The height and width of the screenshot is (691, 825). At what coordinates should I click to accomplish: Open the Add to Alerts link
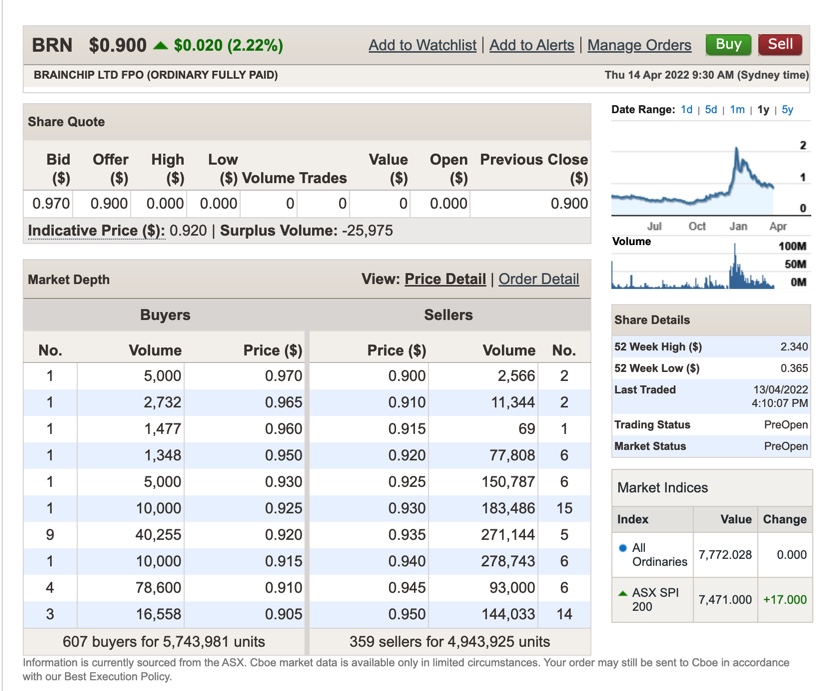click(x=531, y=45)
